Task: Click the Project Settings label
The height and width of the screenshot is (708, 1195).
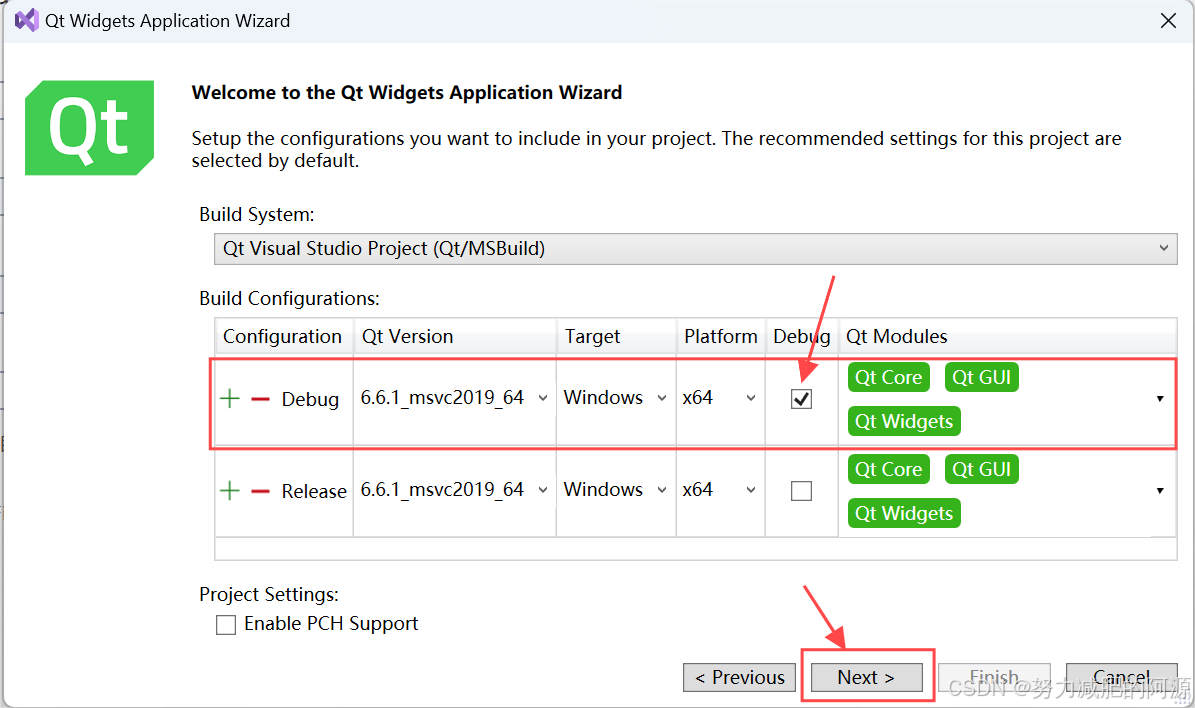Action: [269, 594]
